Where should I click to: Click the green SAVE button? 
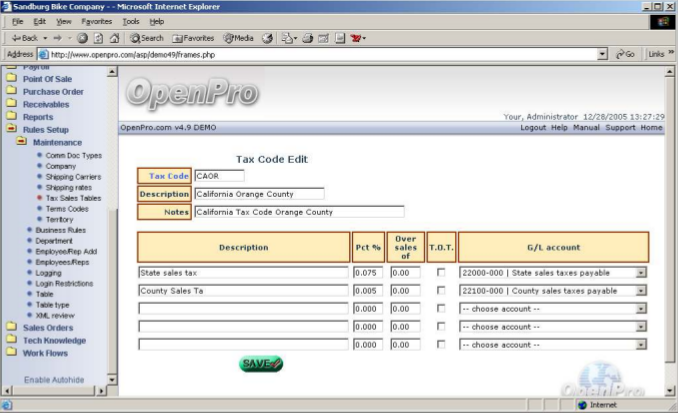(260, 364)
